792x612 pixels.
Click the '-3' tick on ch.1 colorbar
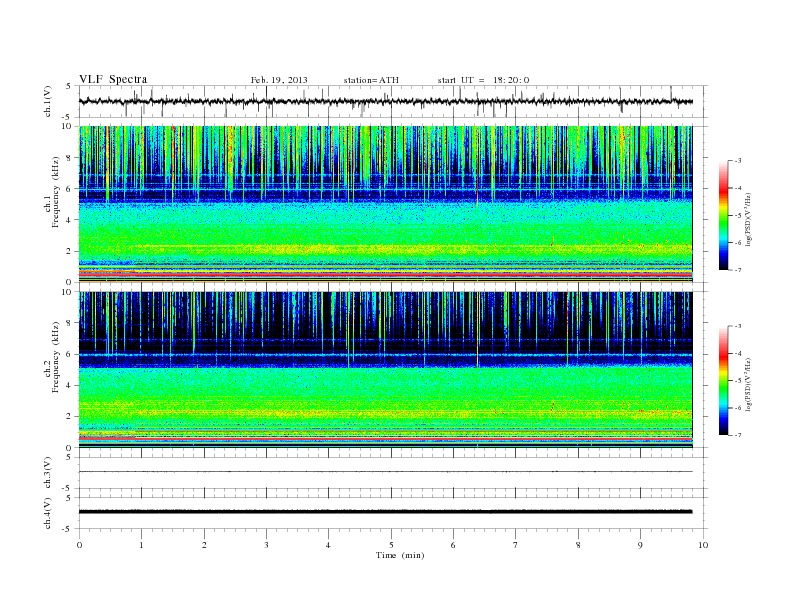coord(738,161)
